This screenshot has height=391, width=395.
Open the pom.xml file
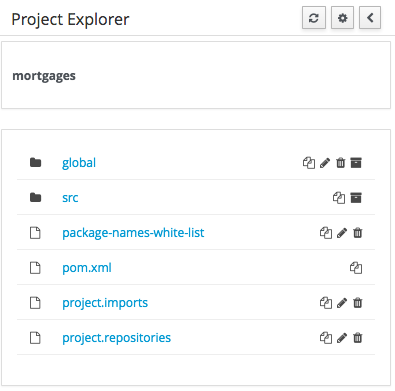[87, 268]
